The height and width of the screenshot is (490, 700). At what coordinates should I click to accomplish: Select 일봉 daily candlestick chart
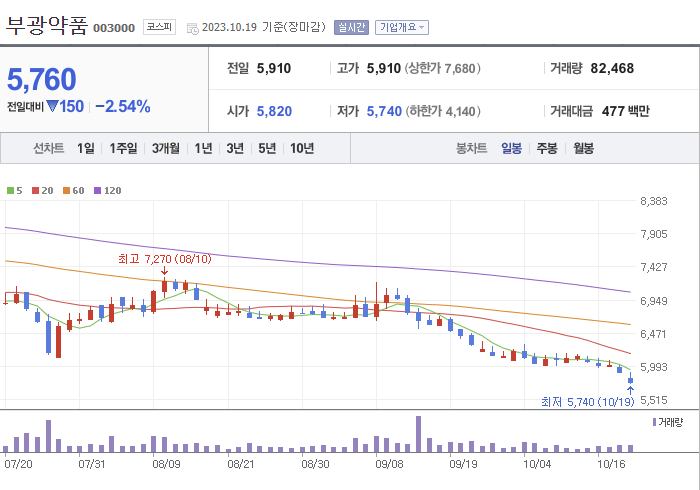pyautogui.click(x=512, y=148)
